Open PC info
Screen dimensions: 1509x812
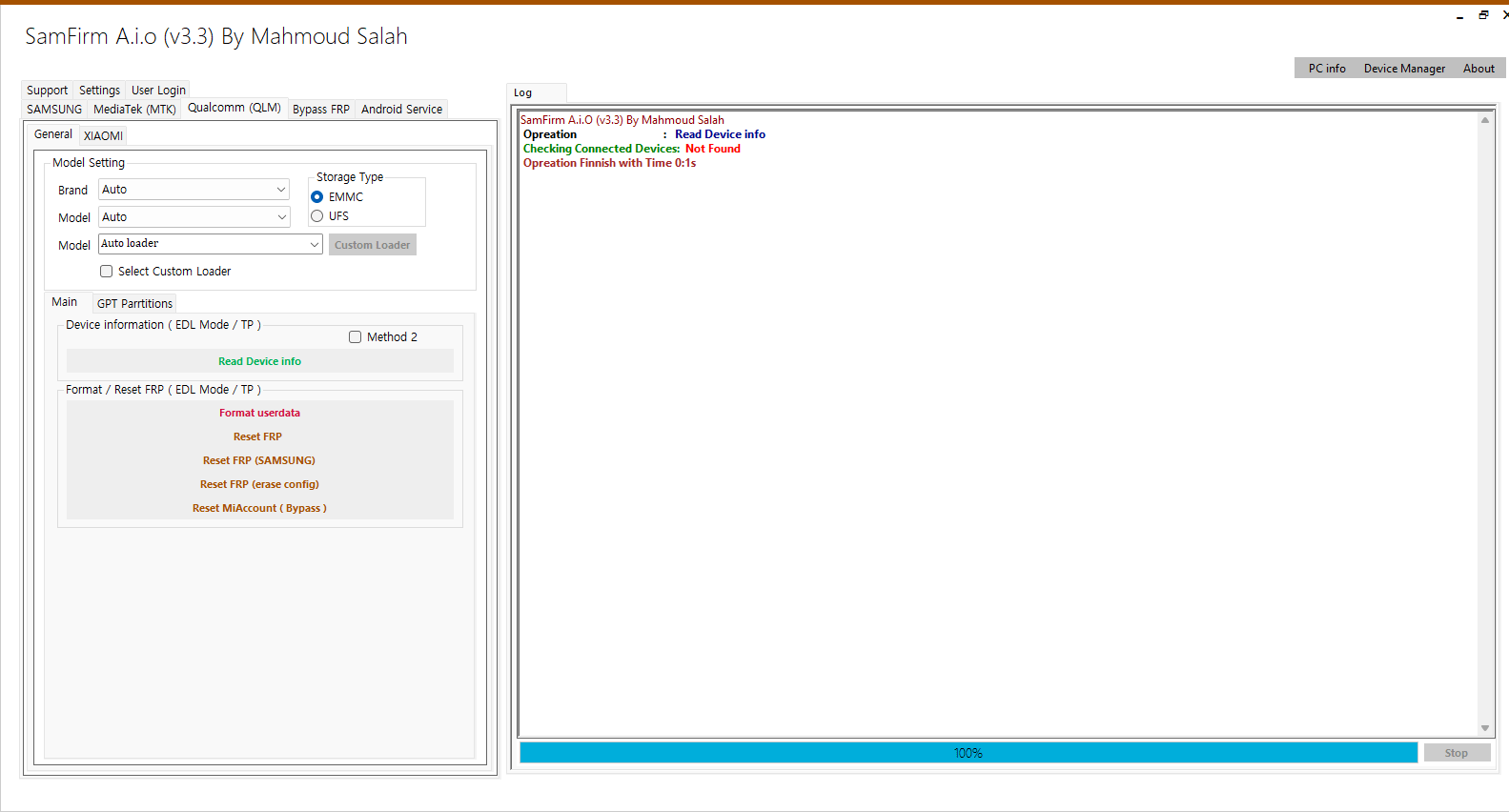coord(1327,69)
